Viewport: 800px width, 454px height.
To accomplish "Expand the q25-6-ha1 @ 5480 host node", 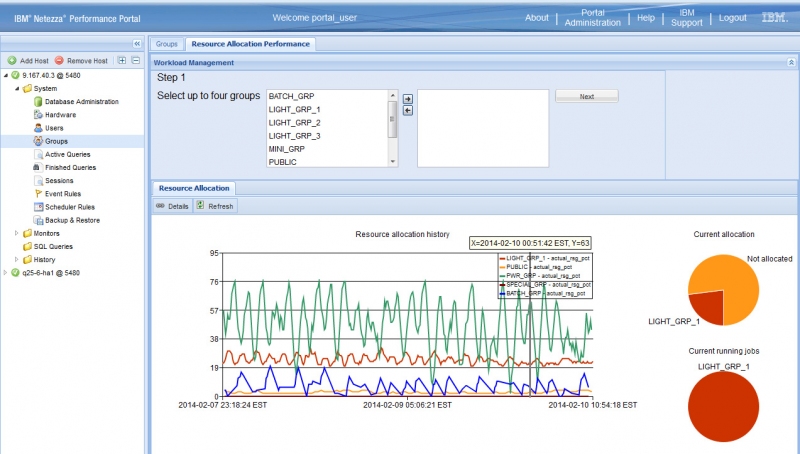I will pyautogui.click(x=6, y=272).
